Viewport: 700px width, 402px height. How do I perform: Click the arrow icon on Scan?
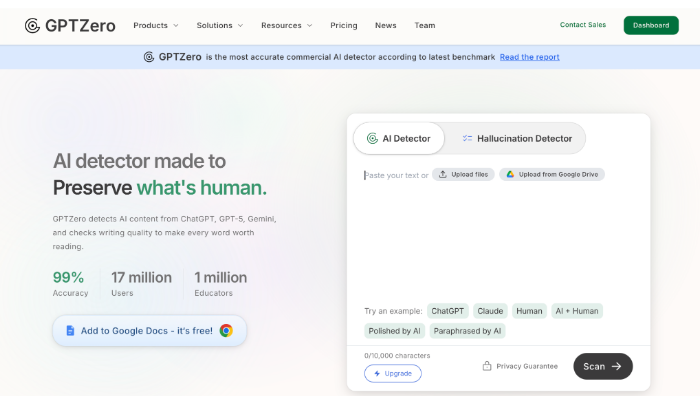click(x=617, y=366)
